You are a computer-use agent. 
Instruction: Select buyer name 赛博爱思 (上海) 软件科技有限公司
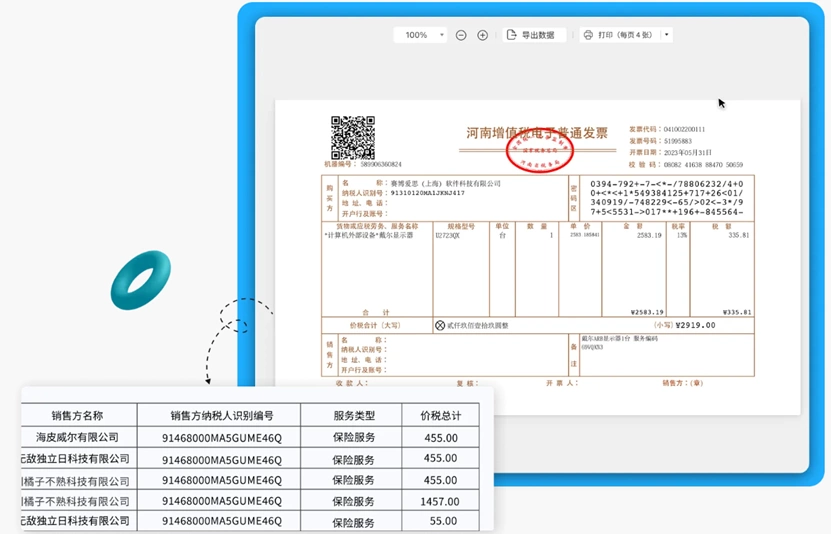coord(446,183)
